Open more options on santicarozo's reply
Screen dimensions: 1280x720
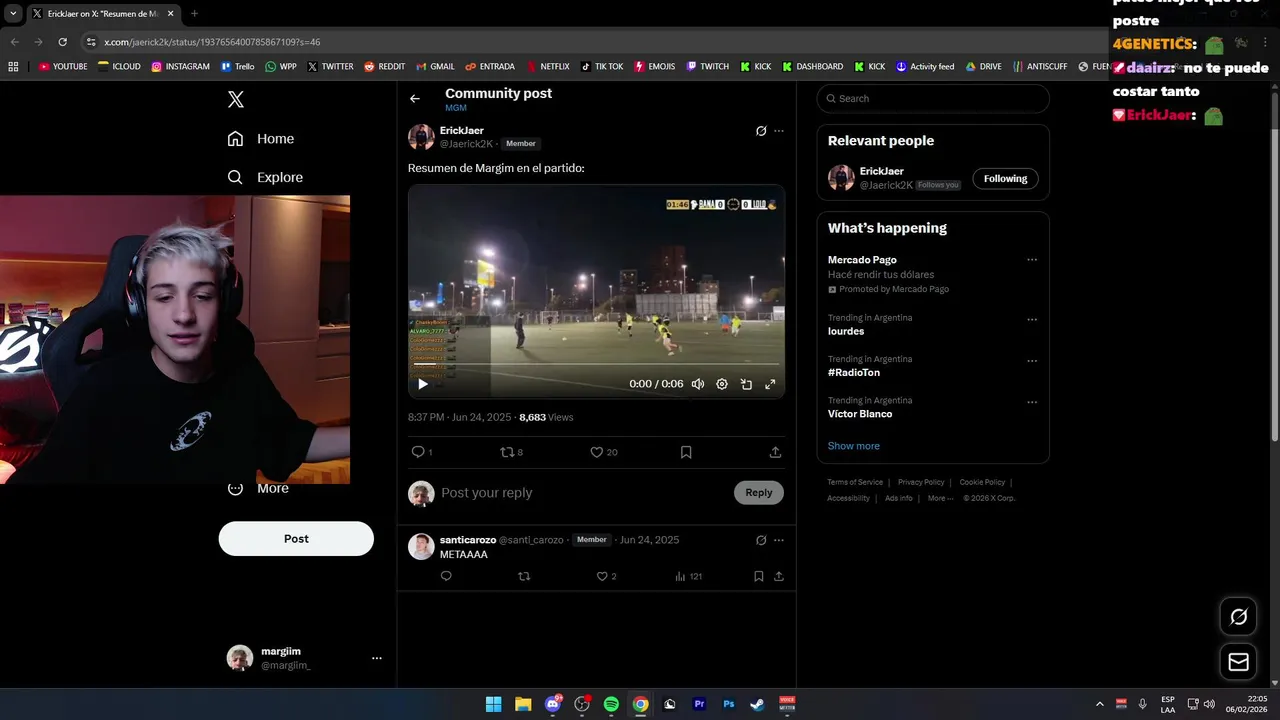click(x=779, y=540)
